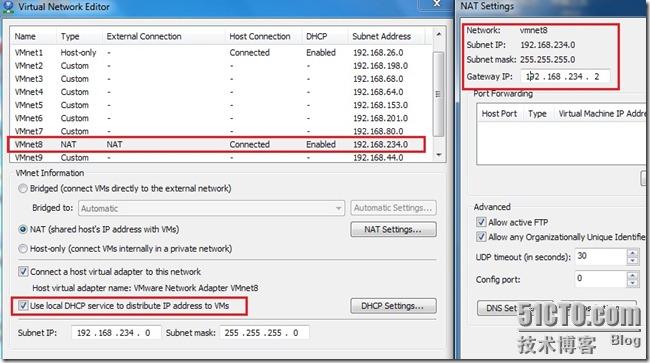
Task: Click the DHCP column header
Action: 325,36
